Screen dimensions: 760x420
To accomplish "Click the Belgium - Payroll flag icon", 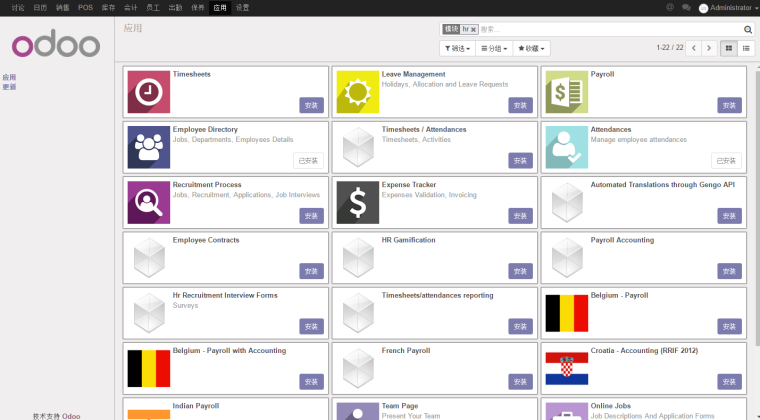I will pos(567,313).
